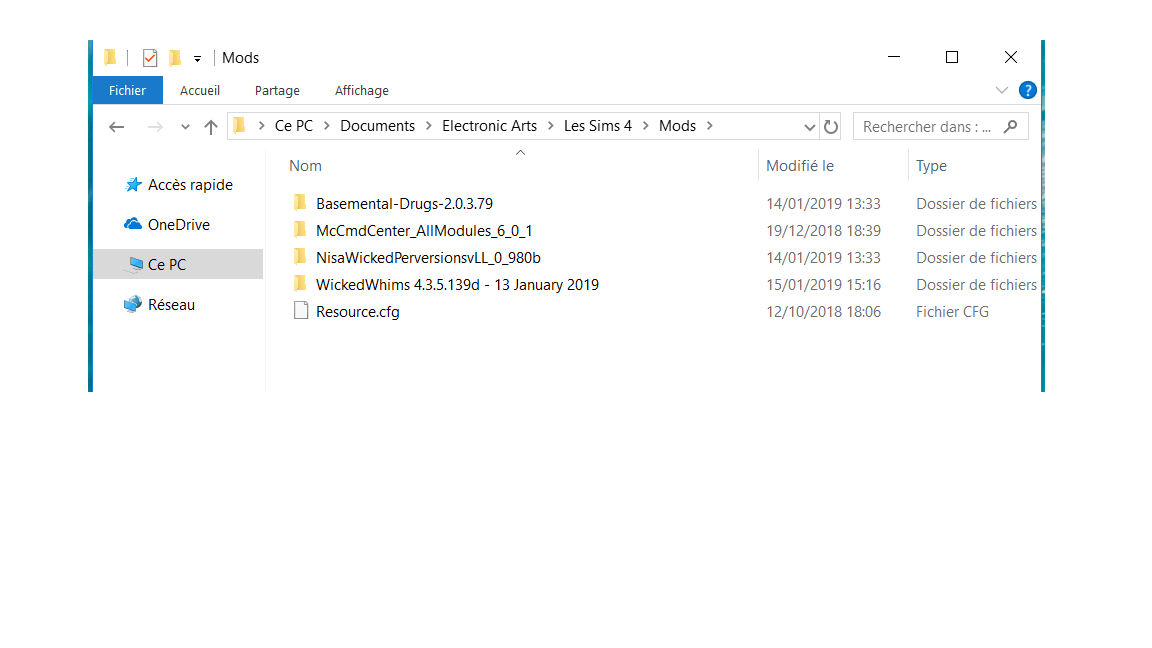Switch to the Affichage ribbon tab

click(361, 90)
